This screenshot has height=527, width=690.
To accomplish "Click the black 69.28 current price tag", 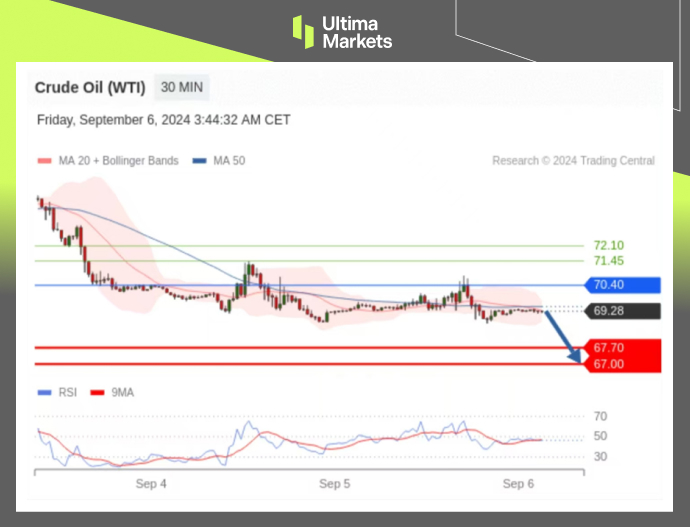I will 622,311.
